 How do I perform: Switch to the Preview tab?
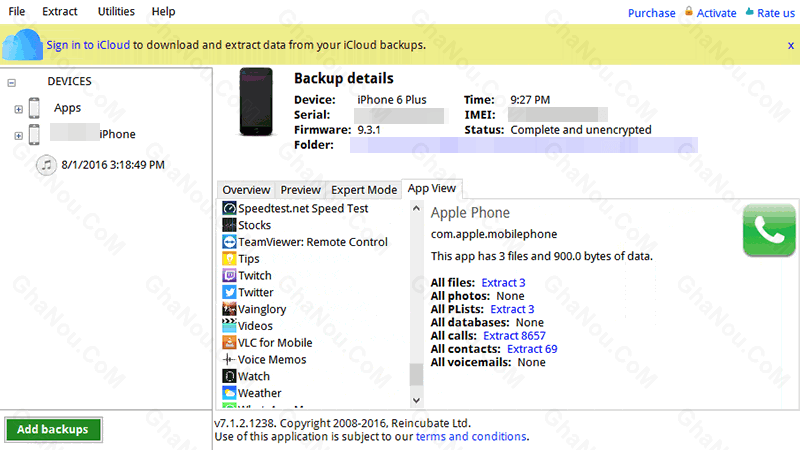click(301, 190)
